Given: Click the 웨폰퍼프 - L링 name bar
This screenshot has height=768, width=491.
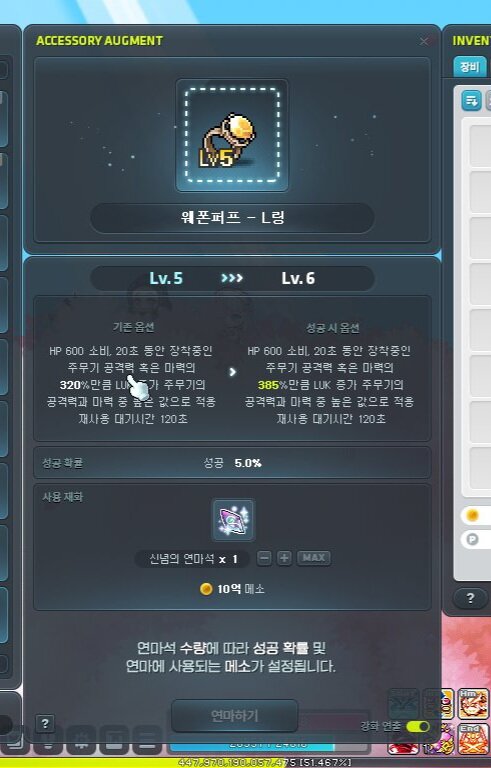Looking at the screenshot, I should pyautogui.click(x=232, y=218).
